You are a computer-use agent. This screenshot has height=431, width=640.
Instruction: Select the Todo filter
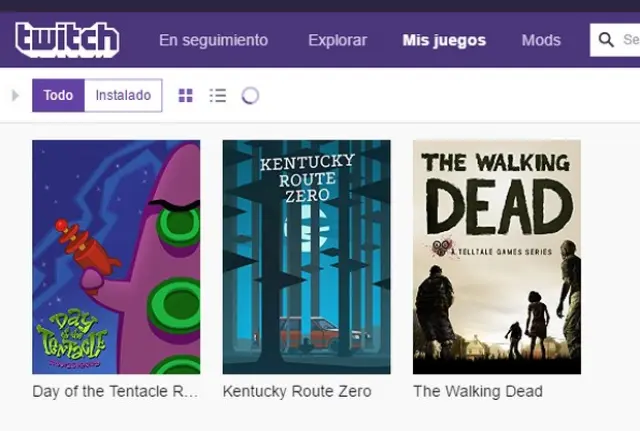(x=58, y=96)
